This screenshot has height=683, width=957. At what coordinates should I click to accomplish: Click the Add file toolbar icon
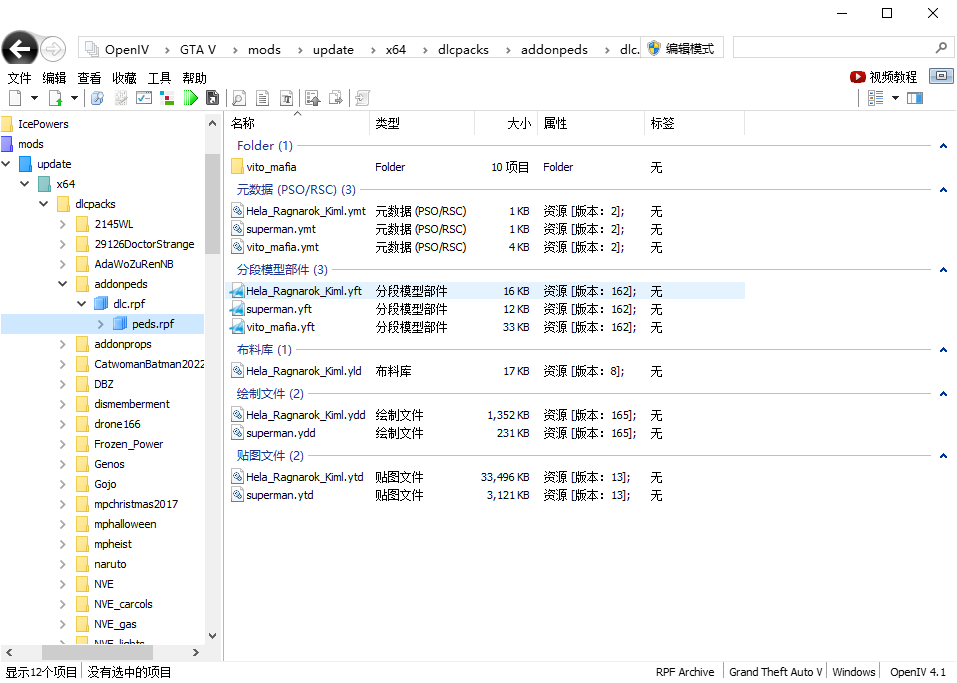pyautogui.click(x=56, y=98)
